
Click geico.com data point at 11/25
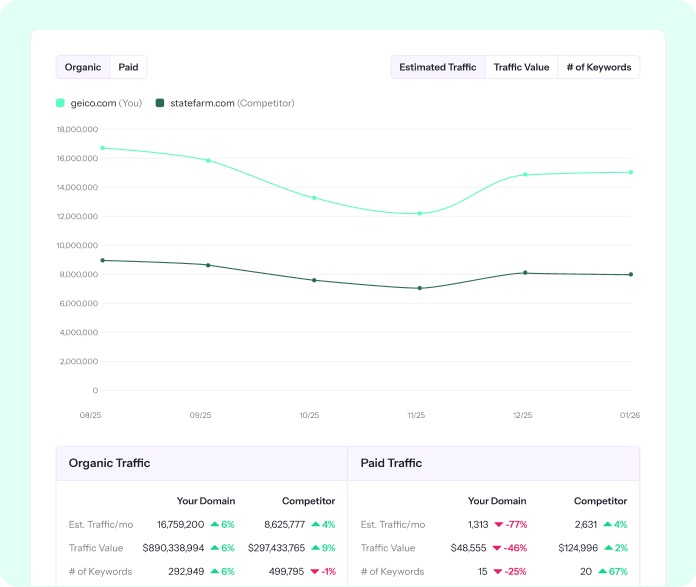[420, 214]
